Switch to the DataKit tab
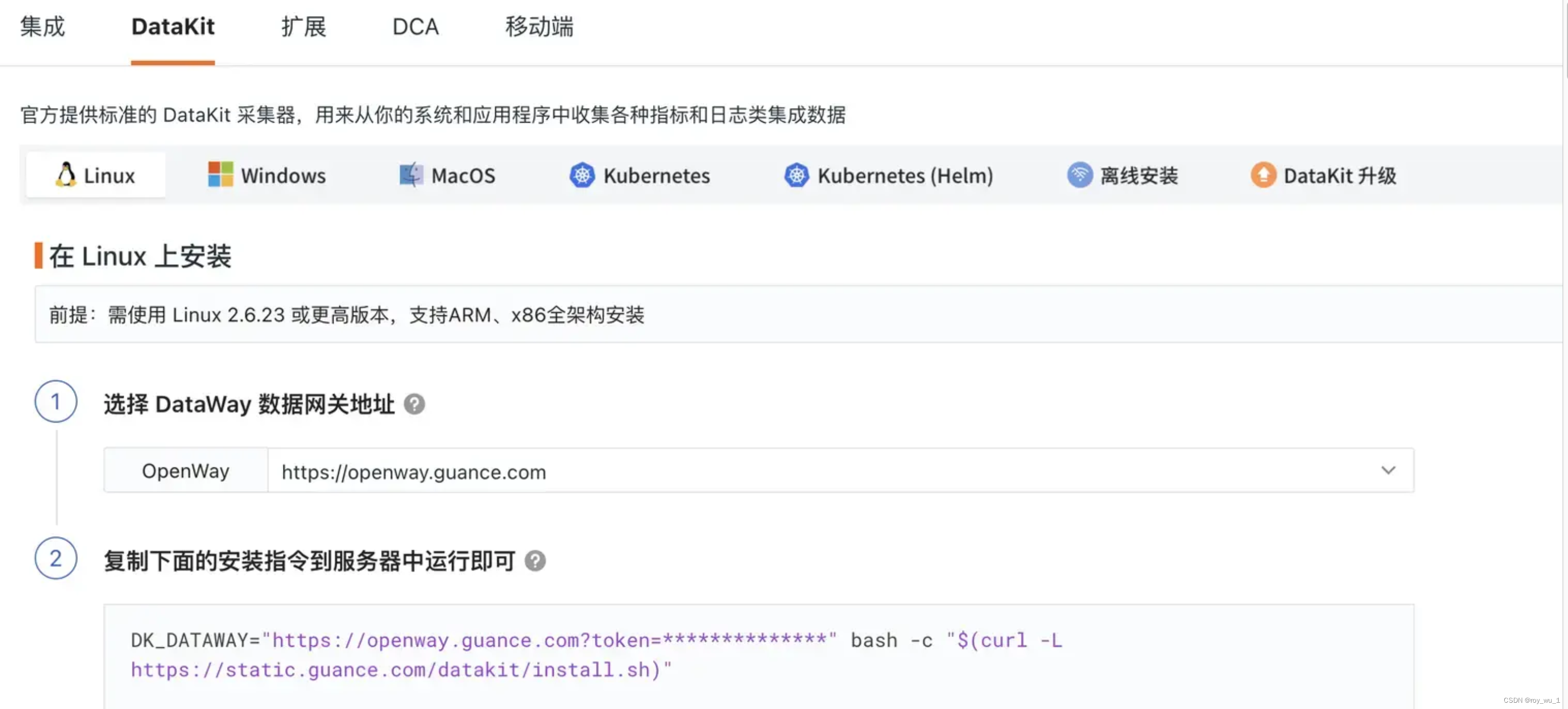The image size is (1568, 709). point(173,27)
